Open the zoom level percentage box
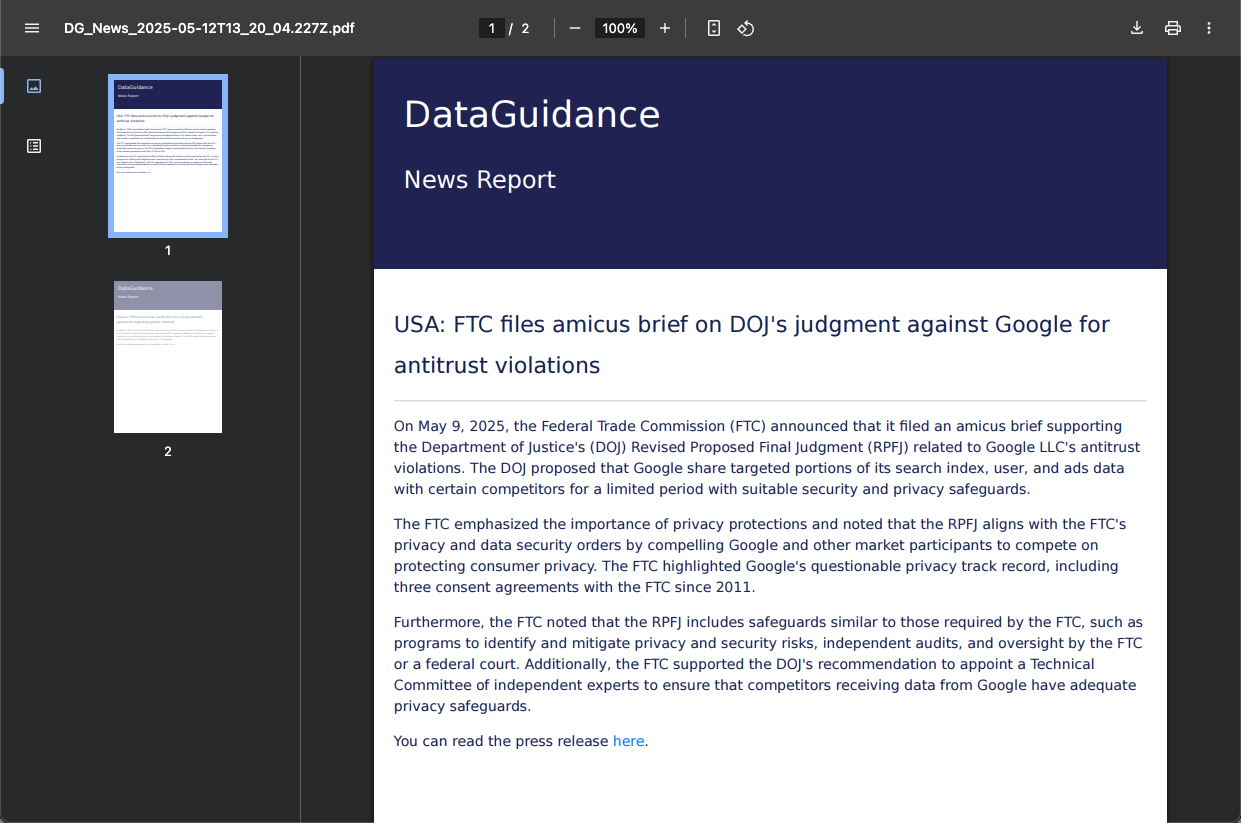 (619, 28)
